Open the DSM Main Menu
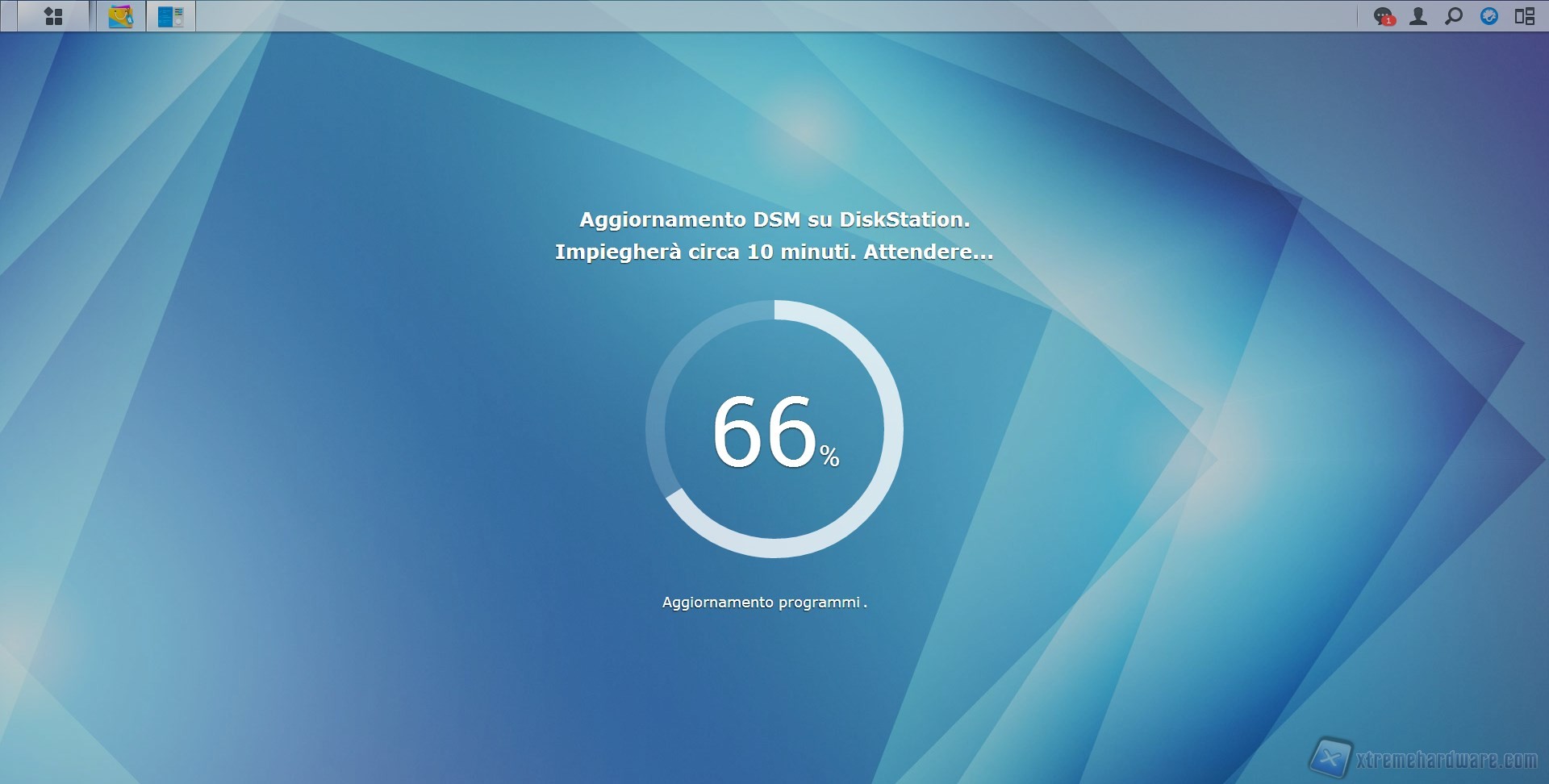Image resolution: width=1549 pixels, height=784 pixels. (53, 16)
